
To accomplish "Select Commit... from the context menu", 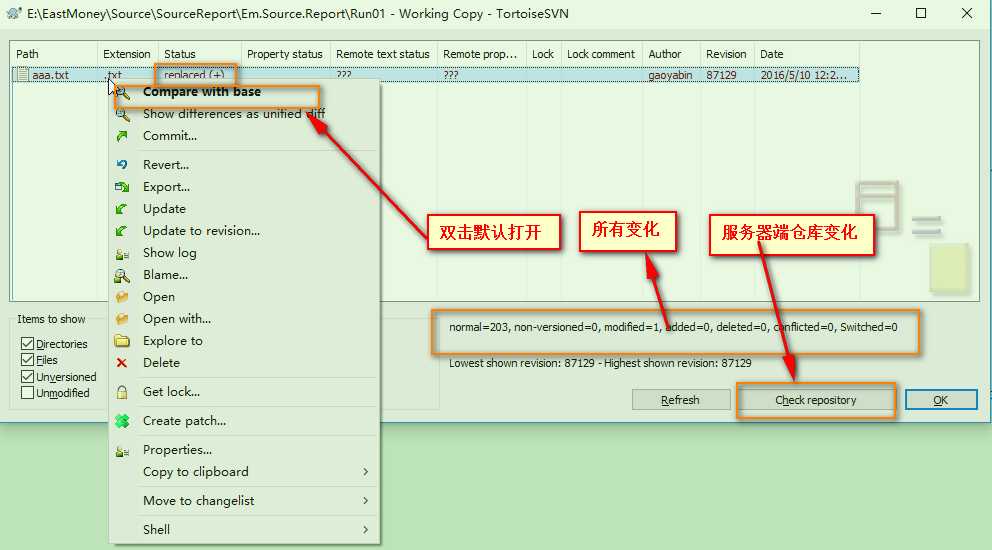I will (245, 135).
